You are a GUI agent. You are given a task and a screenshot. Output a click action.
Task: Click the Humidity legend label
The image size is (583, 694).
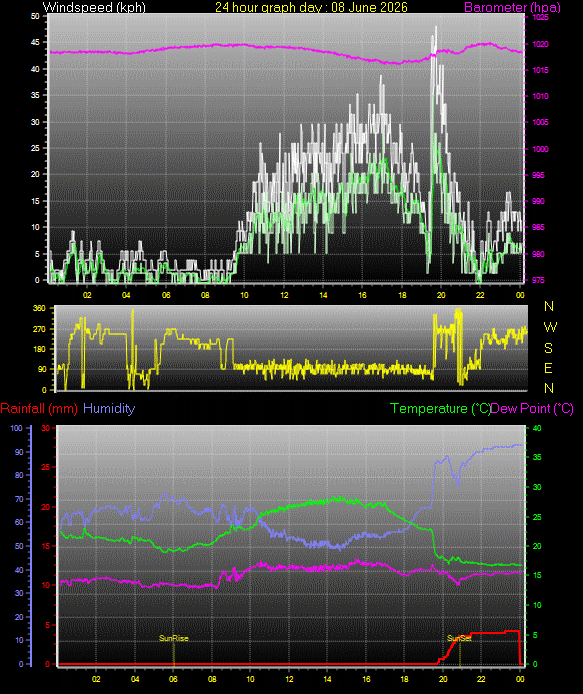[109, 408]
